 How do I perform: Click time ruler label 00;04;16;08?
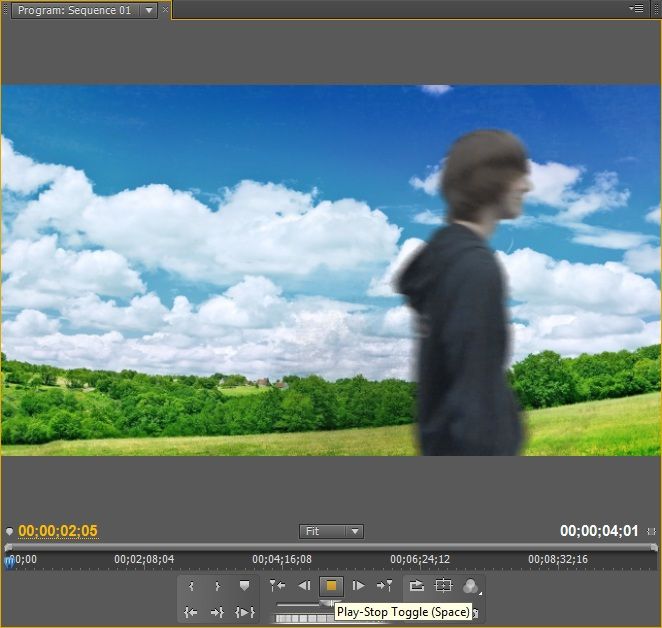point(282,559)
